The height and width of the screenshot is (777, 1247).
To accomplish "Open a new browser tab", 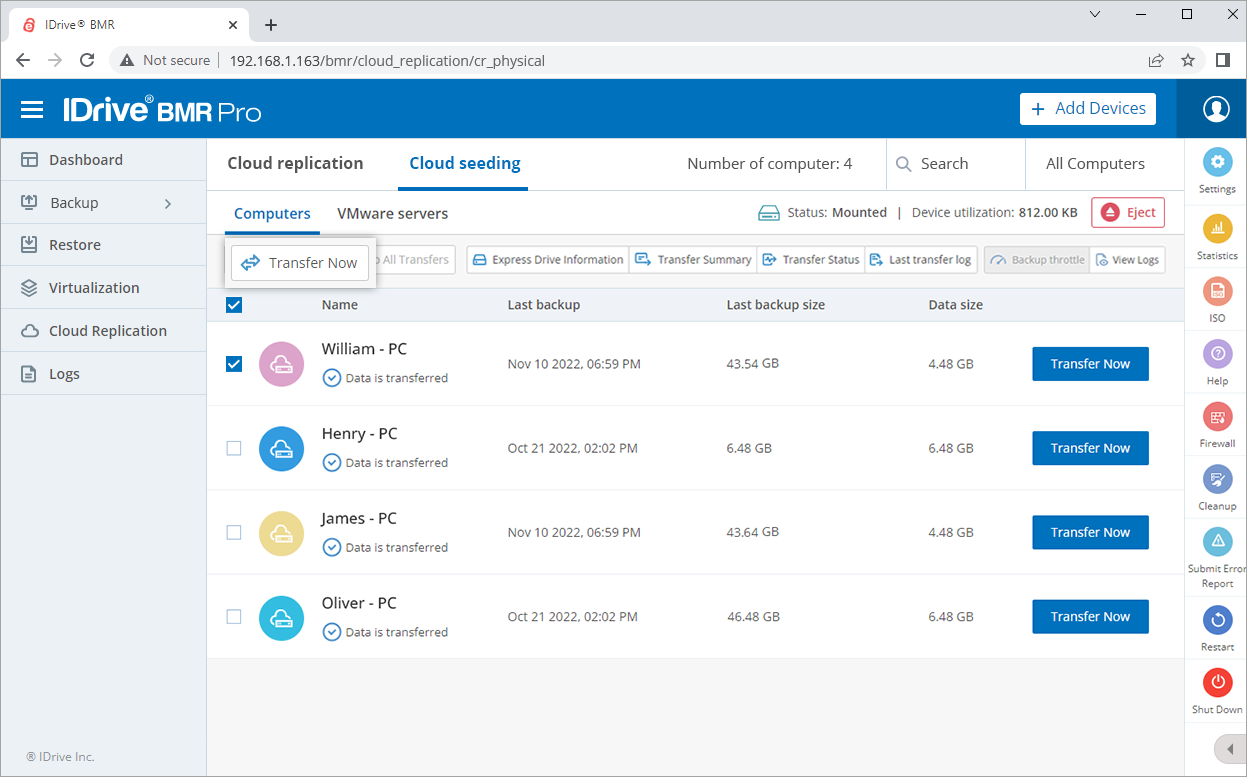I will click(x=270, y=25).
